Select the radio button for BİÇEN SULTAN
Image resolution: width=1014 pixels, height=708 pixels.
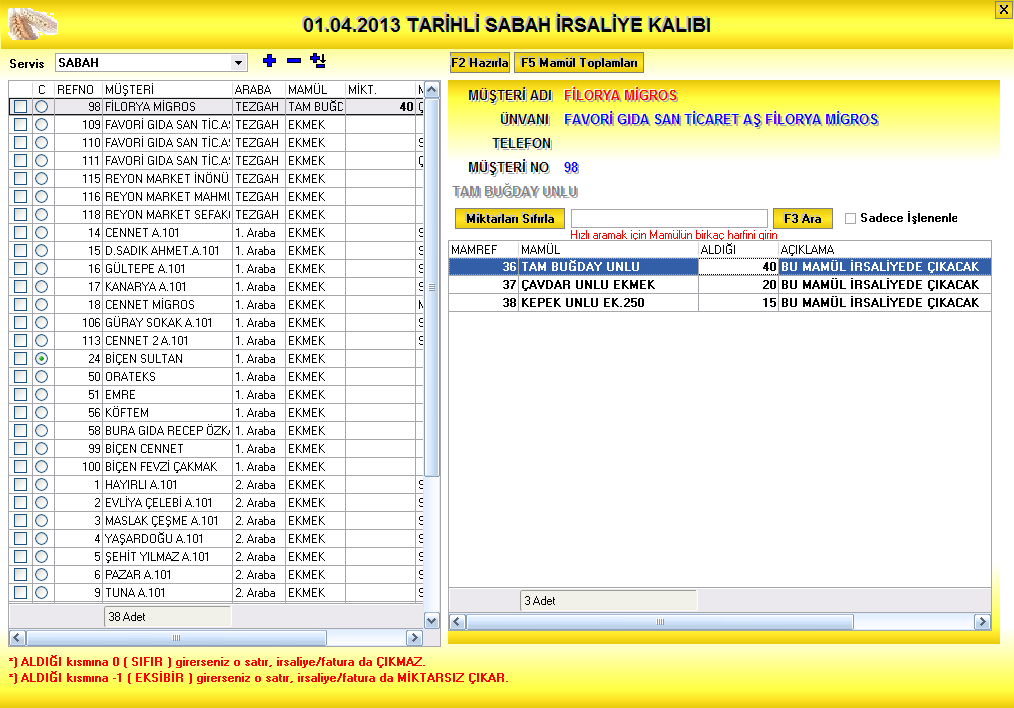tap(41, 359)
